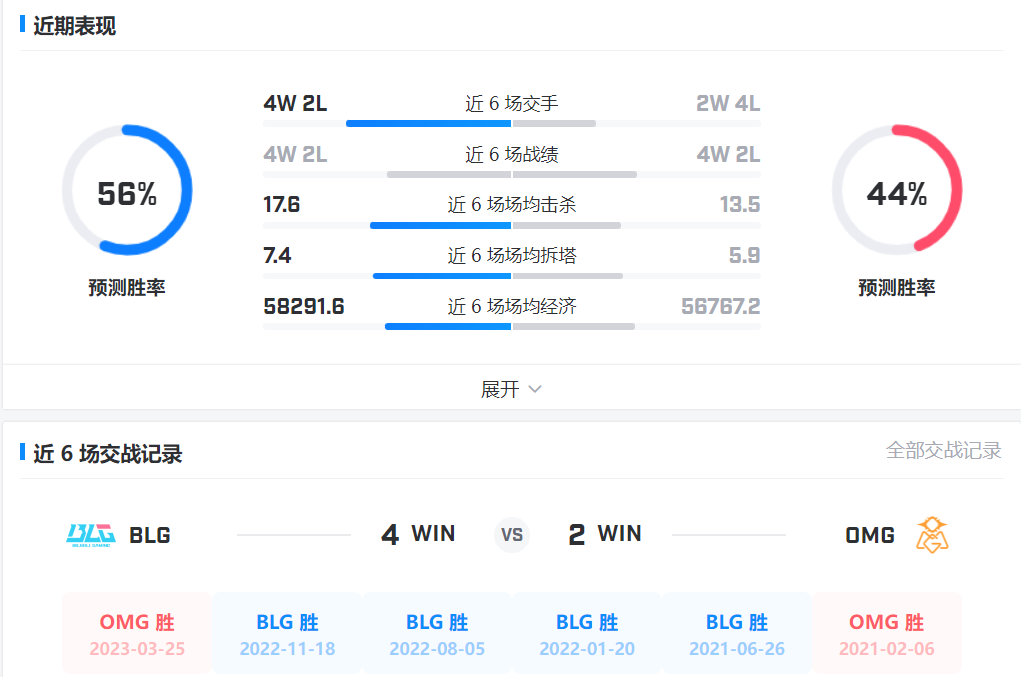Viewport: 1021px width, 677px height.
Task: Open the 全部交战记录 link
Action: (943, 451)
